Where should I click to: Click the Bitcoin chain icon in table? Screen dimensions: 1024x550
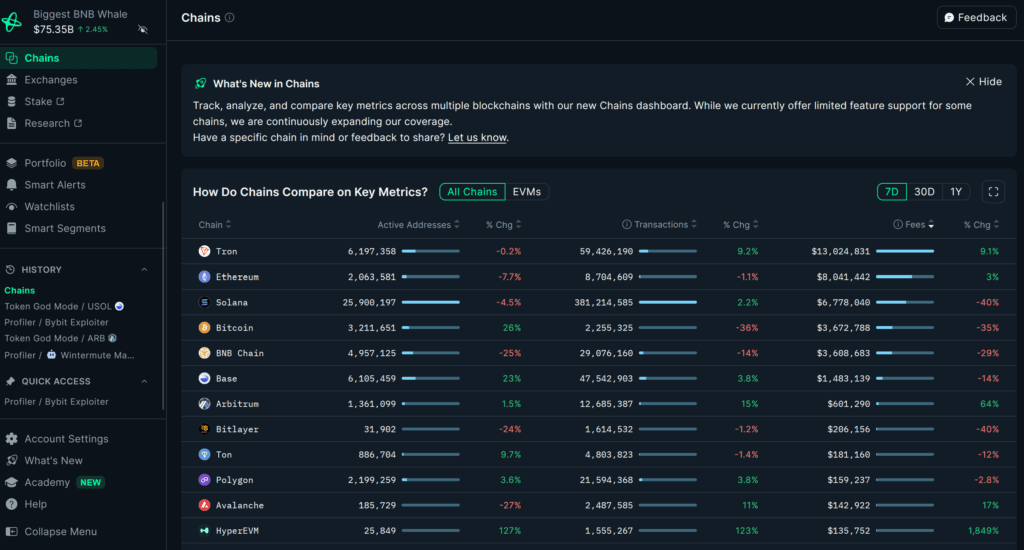[204, 328]
